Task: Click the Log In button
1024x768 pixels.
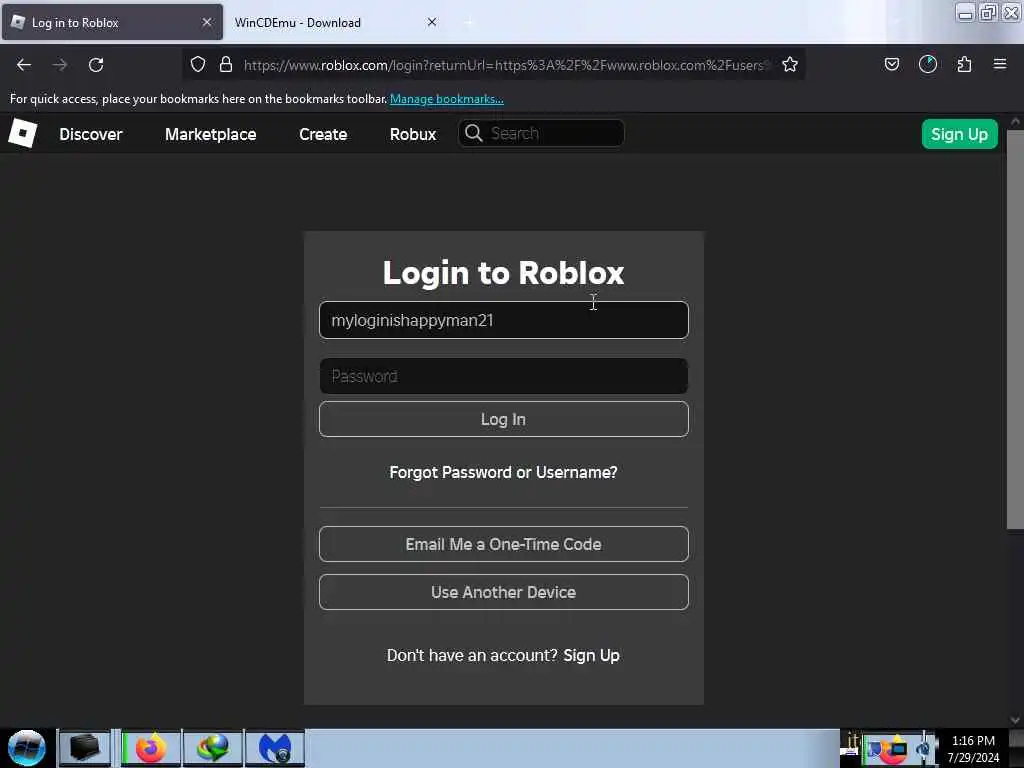Action: pyautogui.click(x=504, y=419)
